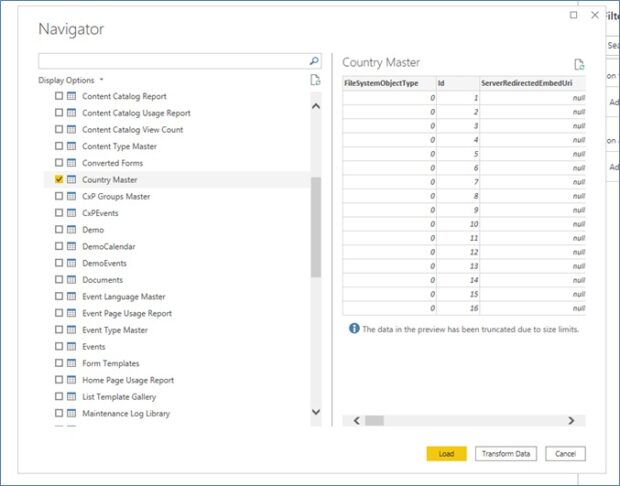620x486 pixels.
Task: Click the table icon next to Maintenance Log Library
Action: (72, 413)
